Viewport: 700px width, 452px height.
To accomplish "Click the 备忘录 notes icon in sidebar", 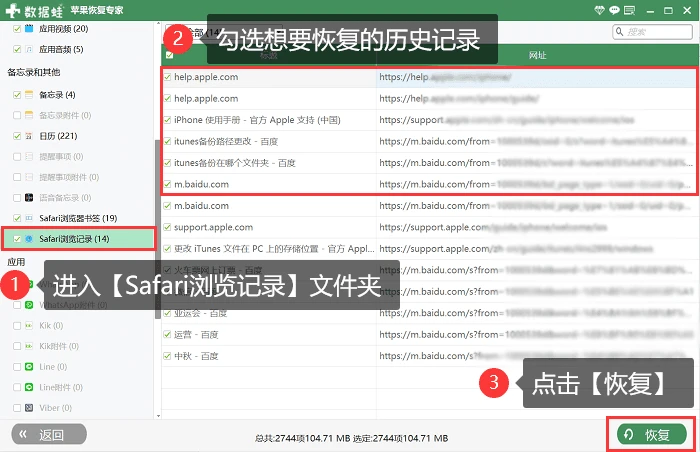I will [x=29, y=95].
